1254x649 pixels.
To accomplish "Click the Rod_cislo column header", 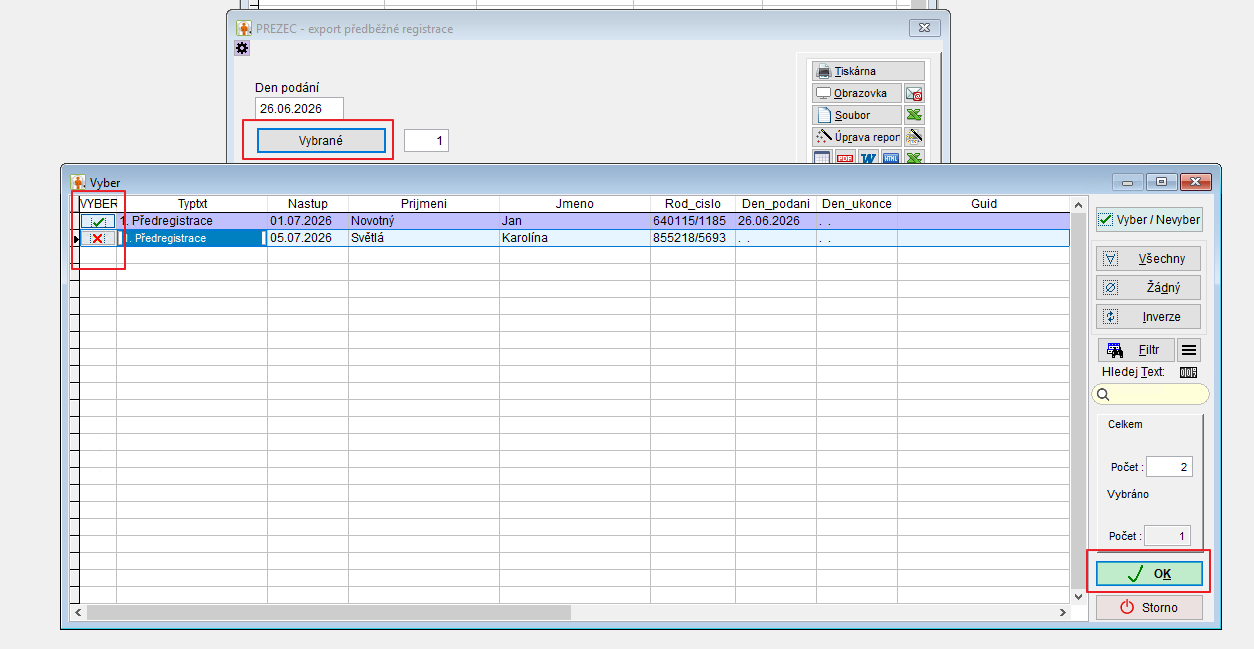I will point(693,204).
